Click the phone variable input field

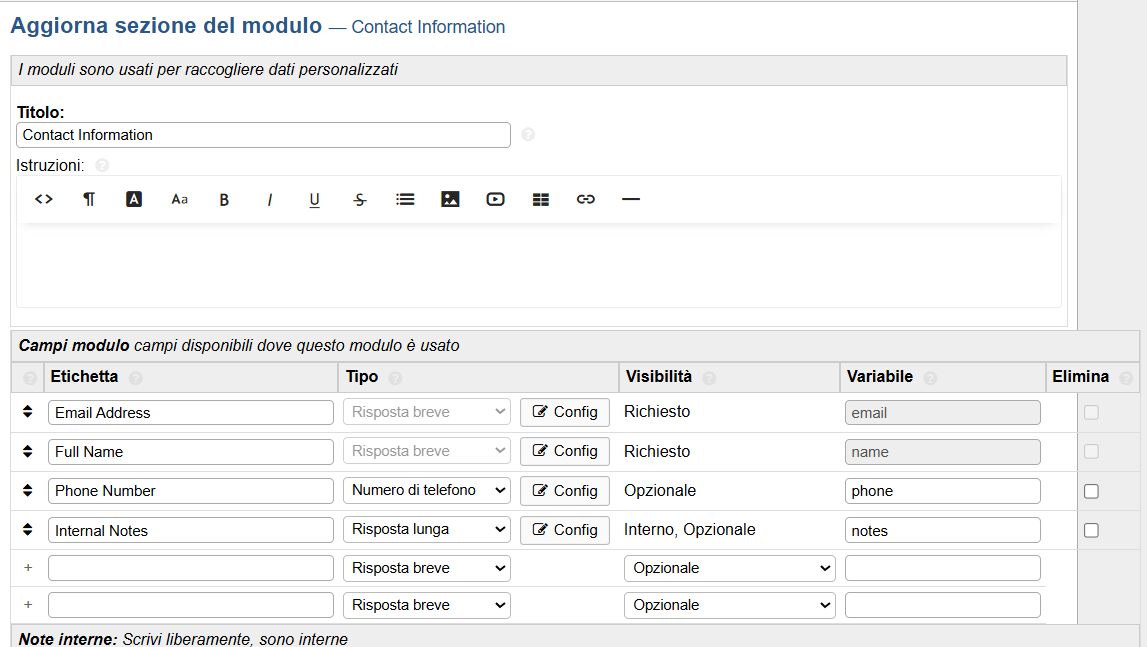click(x=942, y=491)
